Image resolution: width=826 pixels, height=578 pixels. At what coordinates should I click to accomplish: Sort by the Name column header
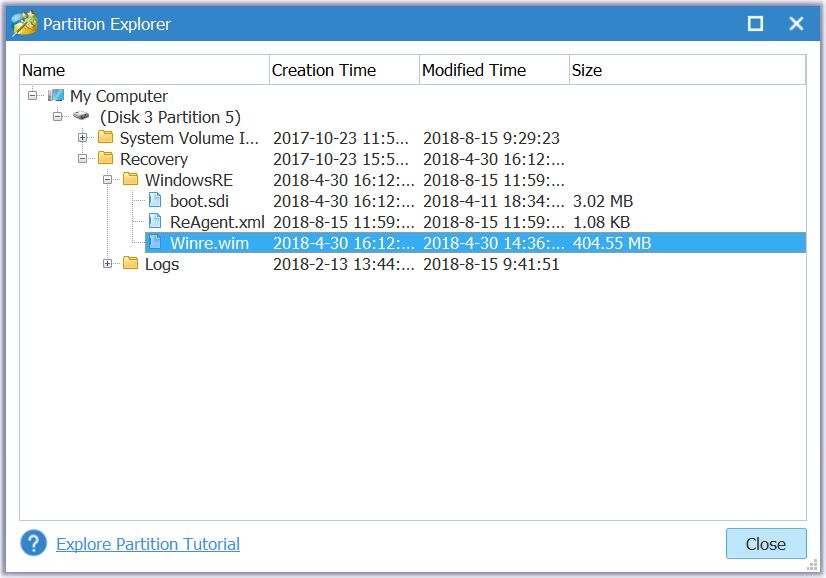click(145, 70)
